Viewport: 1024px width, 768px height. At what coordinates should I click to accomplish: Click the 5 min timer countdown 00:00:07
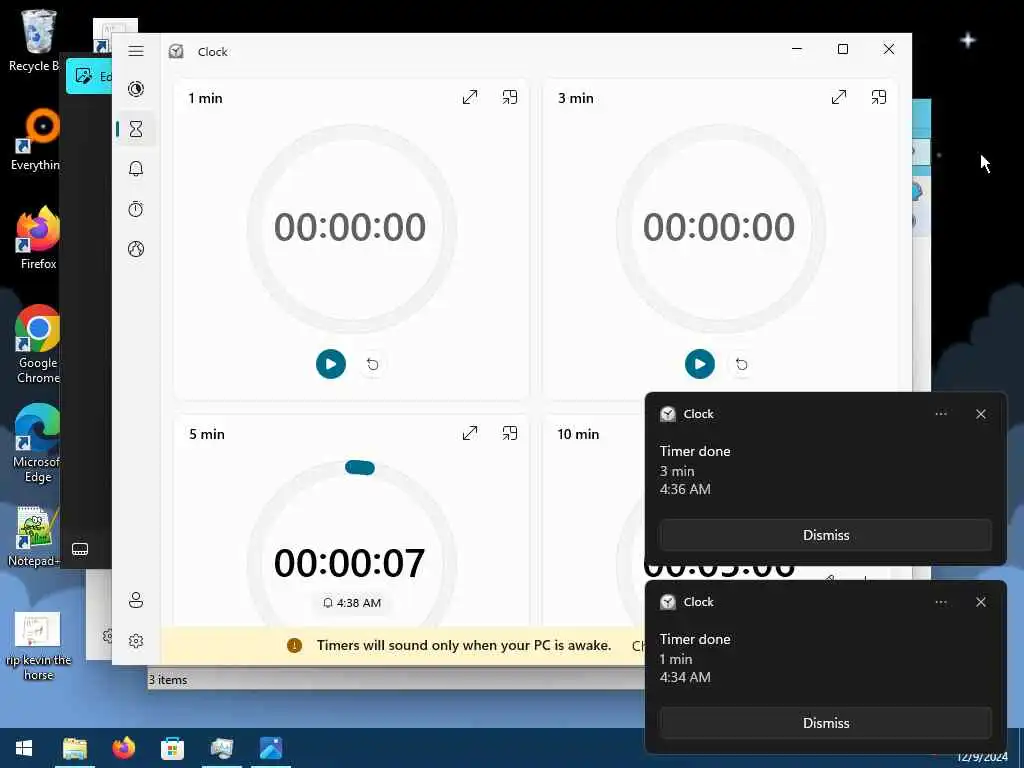click(349, 563)
